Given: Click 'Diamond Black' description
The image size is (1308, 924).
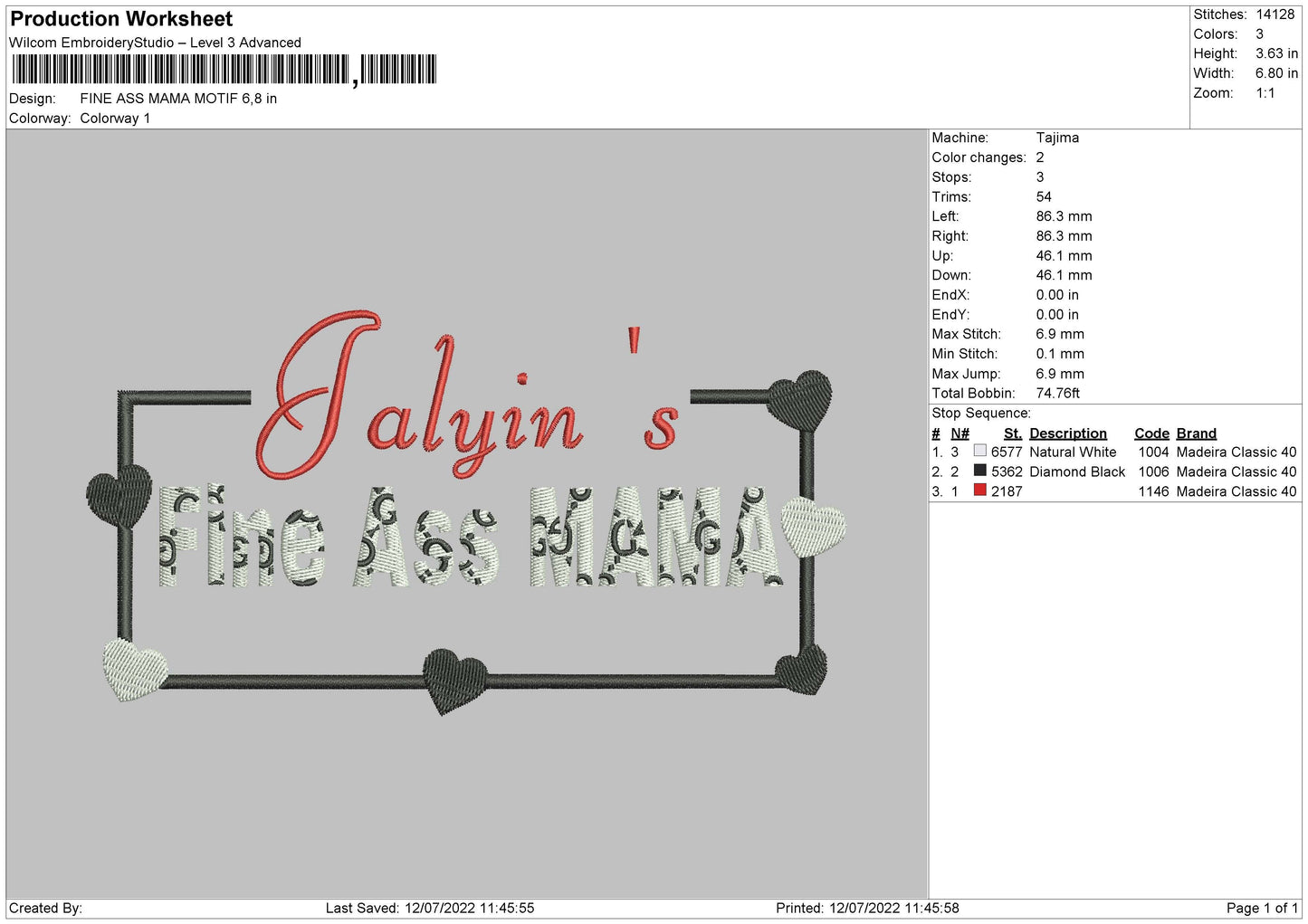Looking at the screenshot, I should [x=1077, y=472].
